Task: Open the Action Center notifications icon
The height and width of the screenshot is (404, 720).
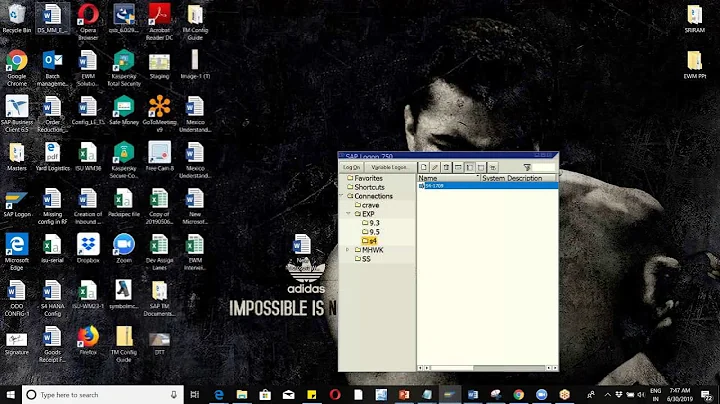Action: (707, 395)
